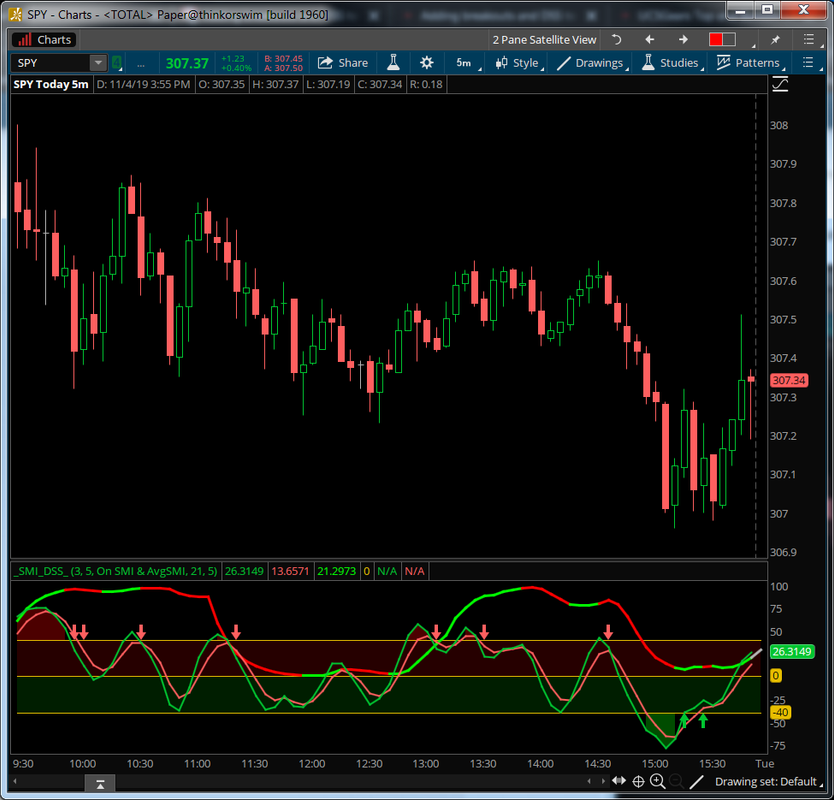Open the flask icon next to Share

tap(393, 63)
